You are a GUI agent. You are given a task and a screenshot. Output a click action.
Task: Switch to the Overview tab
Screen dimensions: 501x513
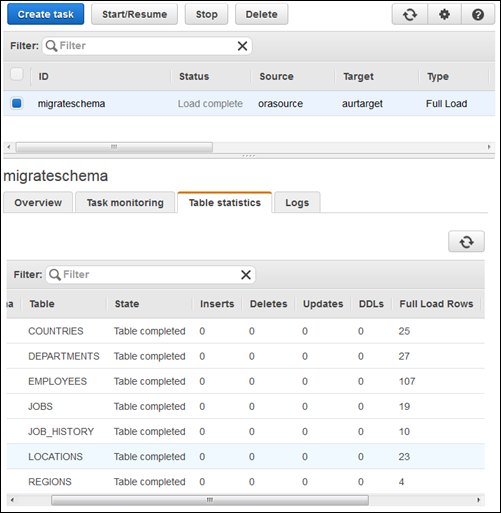38,202
